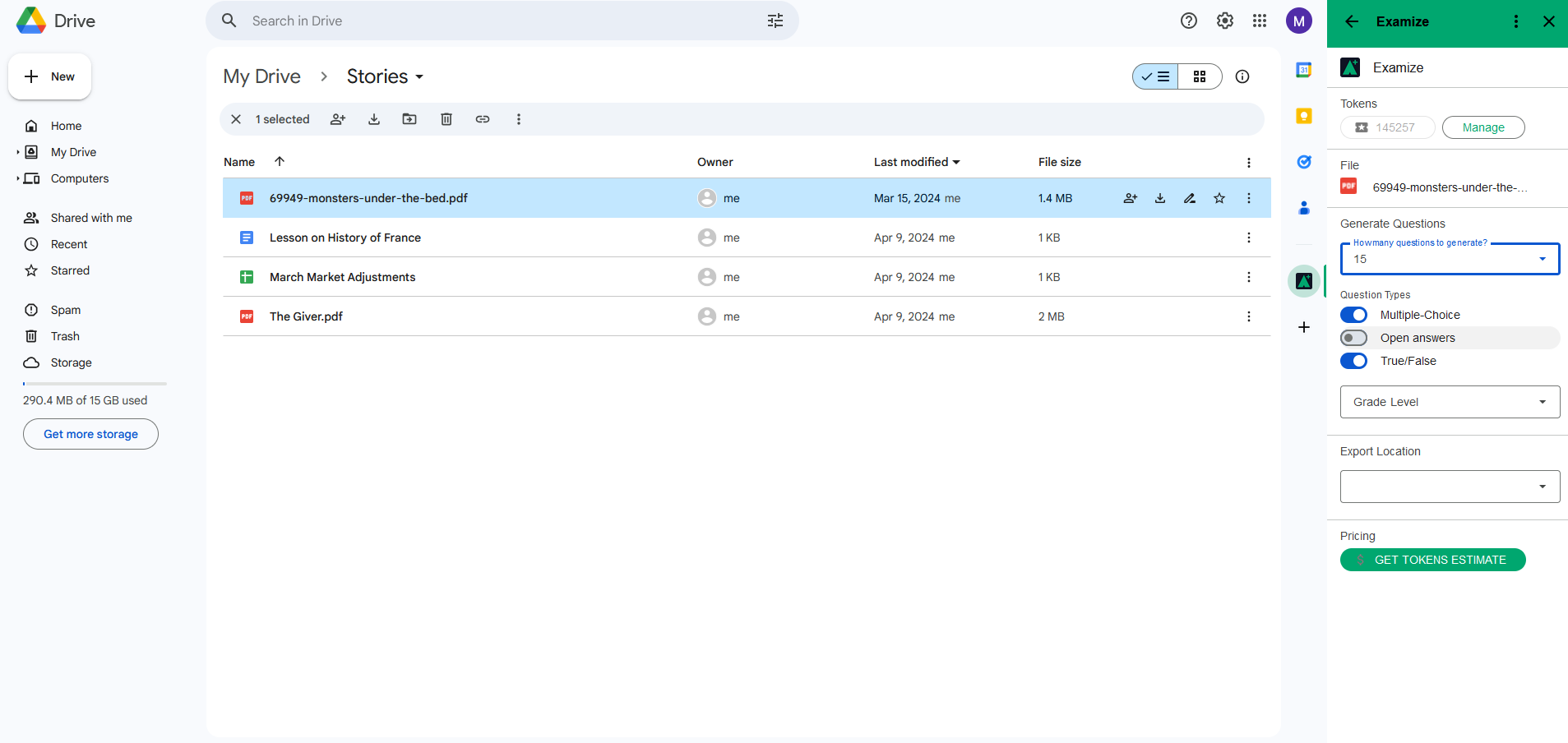Viewport: 1568px width, 743px height.
Task: Open the Last modified sort dropdown
Action: pyautogui.click(x=917, y=162)
